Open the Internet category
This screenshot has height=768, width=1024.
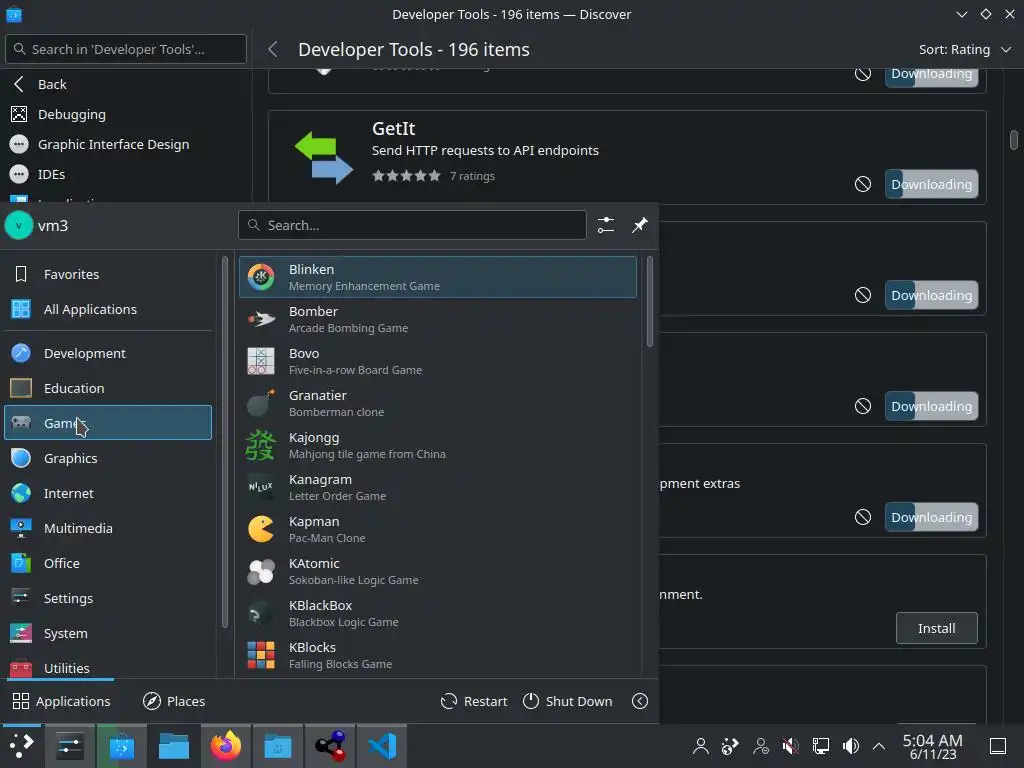point(108,493)
